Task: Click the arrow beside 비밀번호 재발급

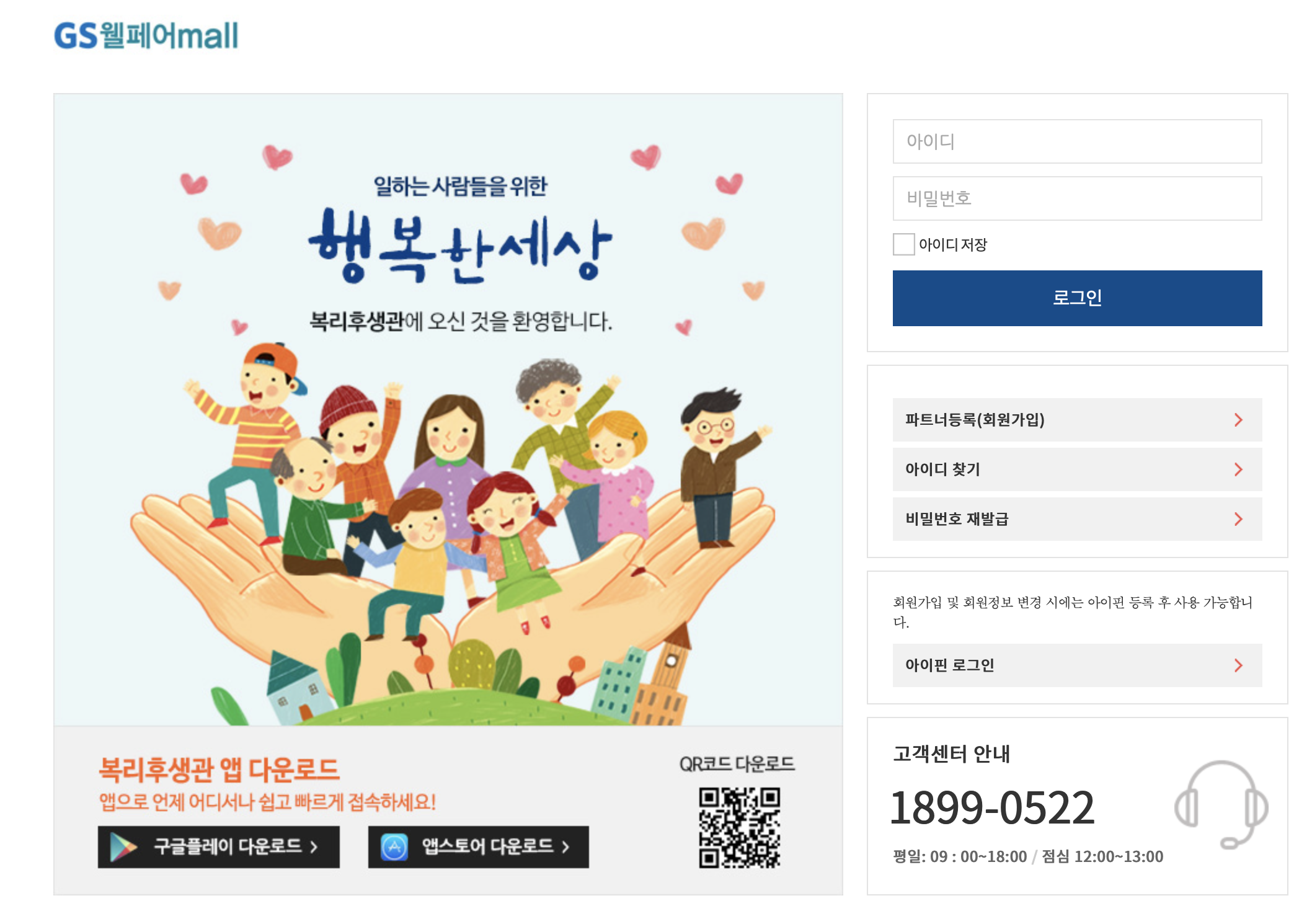Action: coord(1238,519)
